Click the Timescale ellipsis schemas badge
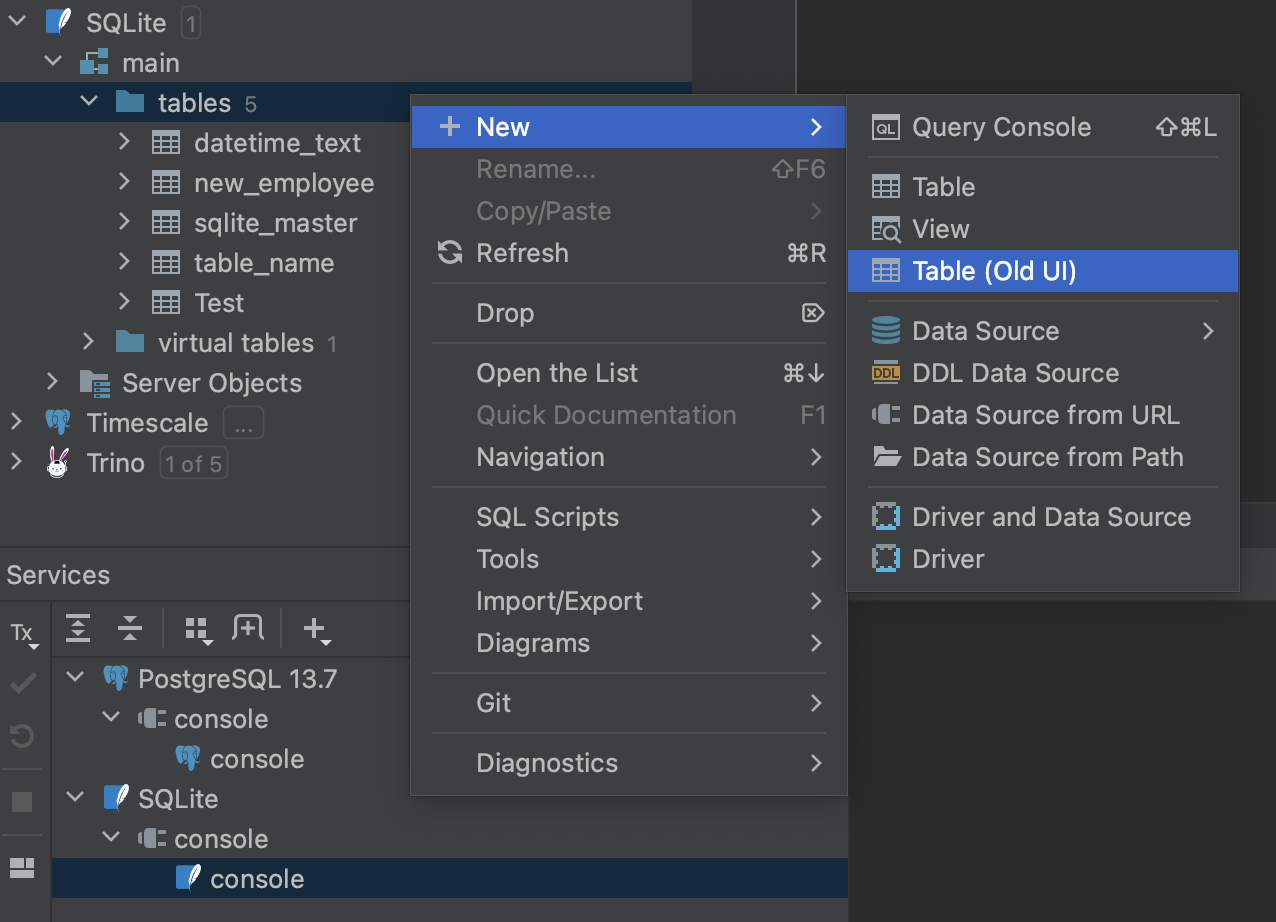Viewport: 1276px width, 922px height. coord(243,423)
